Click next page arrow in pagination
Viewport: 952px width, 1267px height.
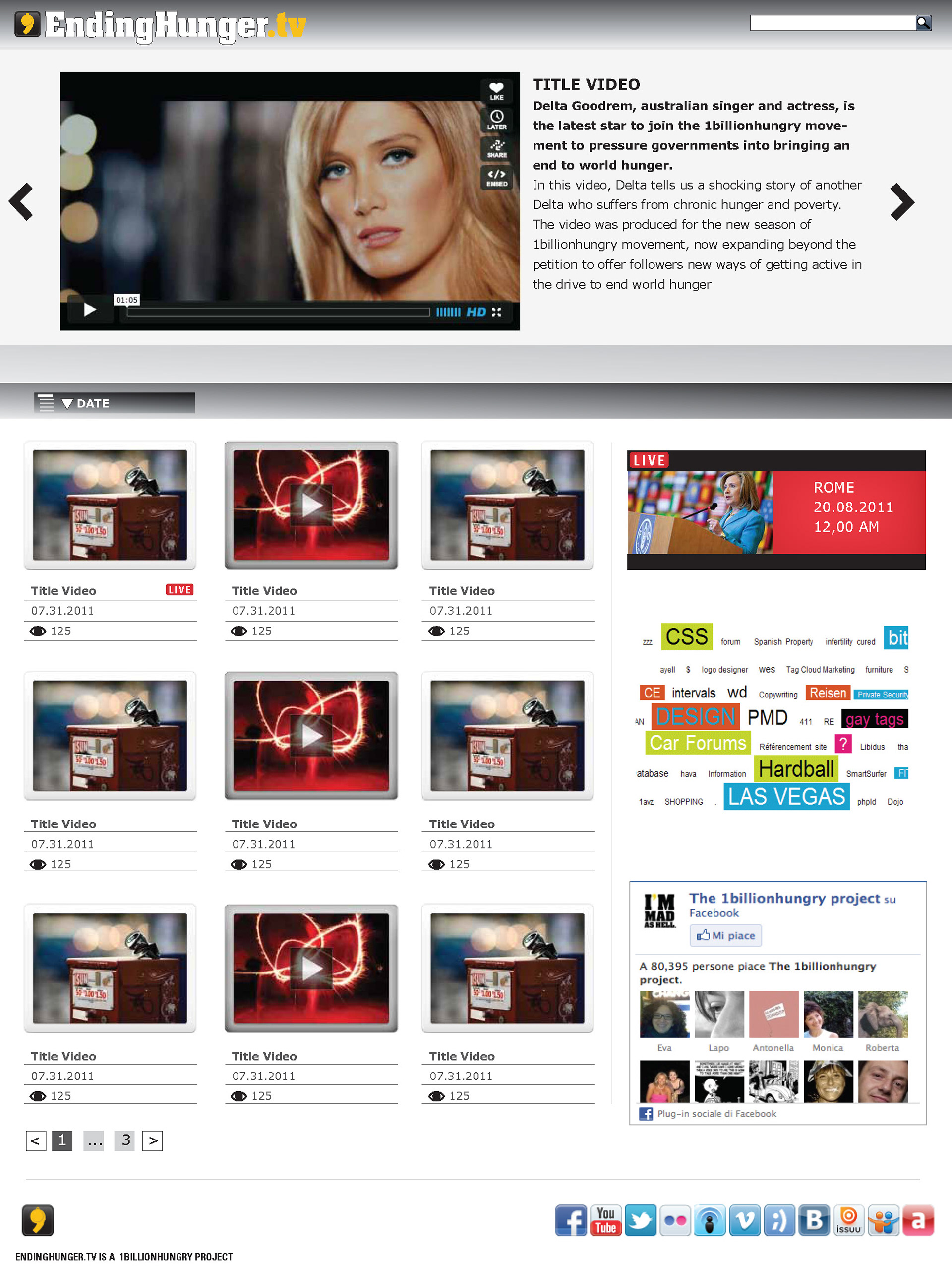(x=152, y=1140)
